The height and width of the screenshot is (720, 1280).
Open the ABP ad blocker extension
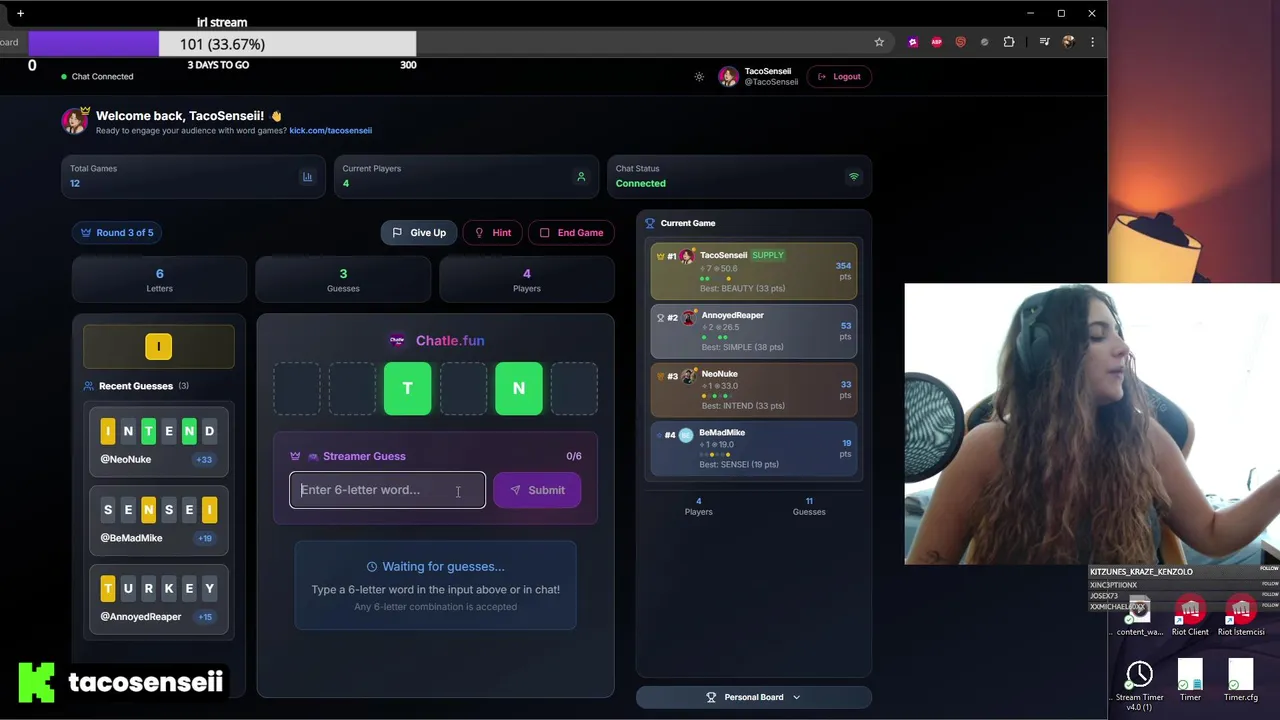(x=936, y=42)
